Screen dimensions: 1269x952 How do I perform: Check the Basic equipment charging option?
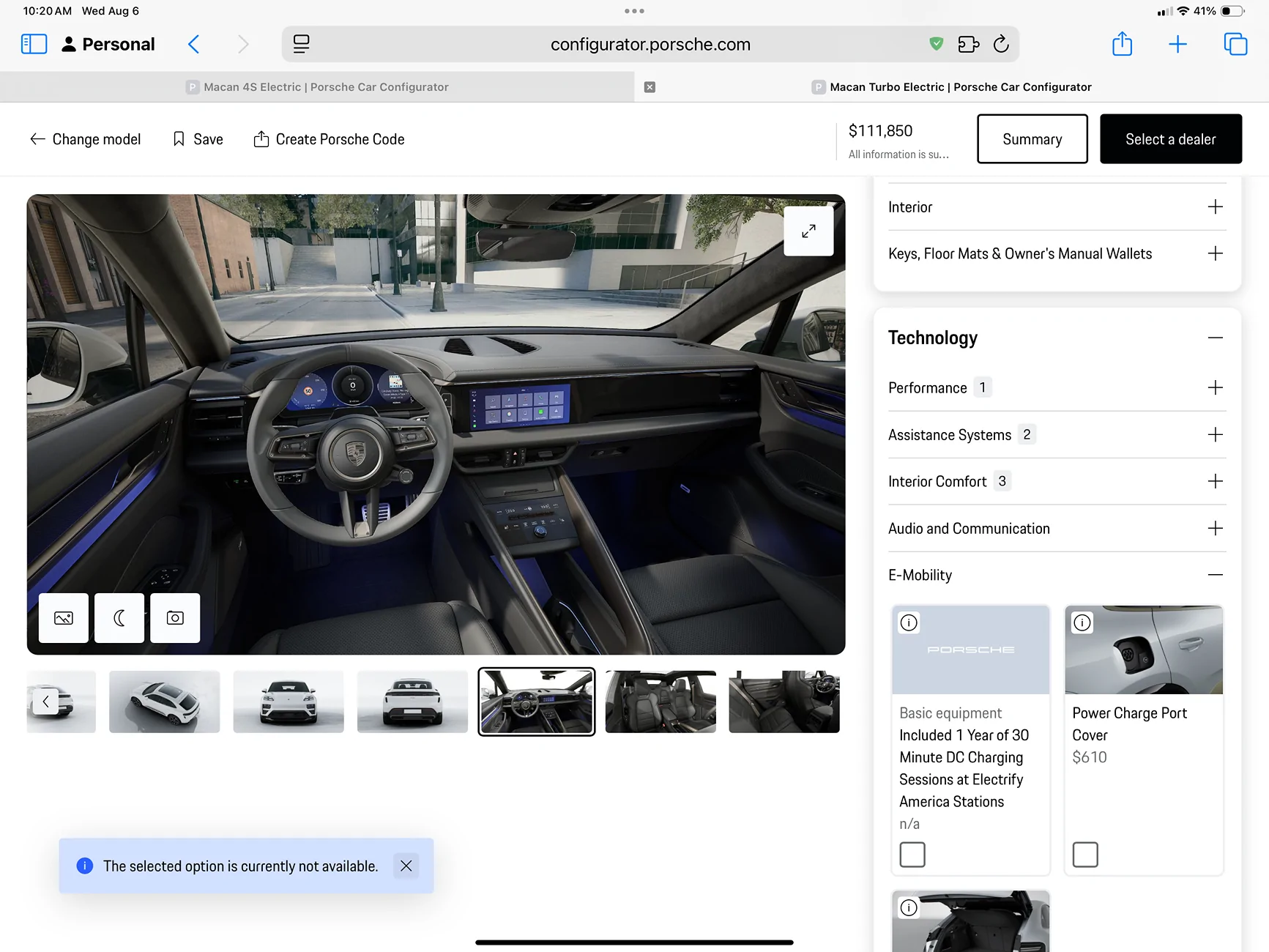click(x=912, y=854)
